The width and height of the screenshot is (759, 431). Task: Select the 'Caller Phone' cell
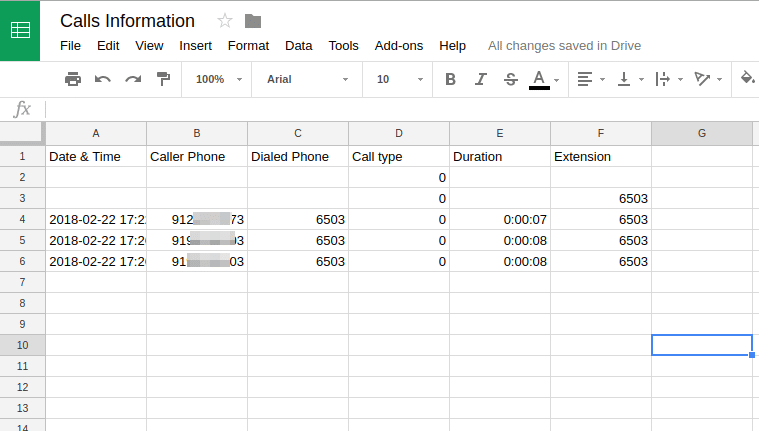(197, 156)
